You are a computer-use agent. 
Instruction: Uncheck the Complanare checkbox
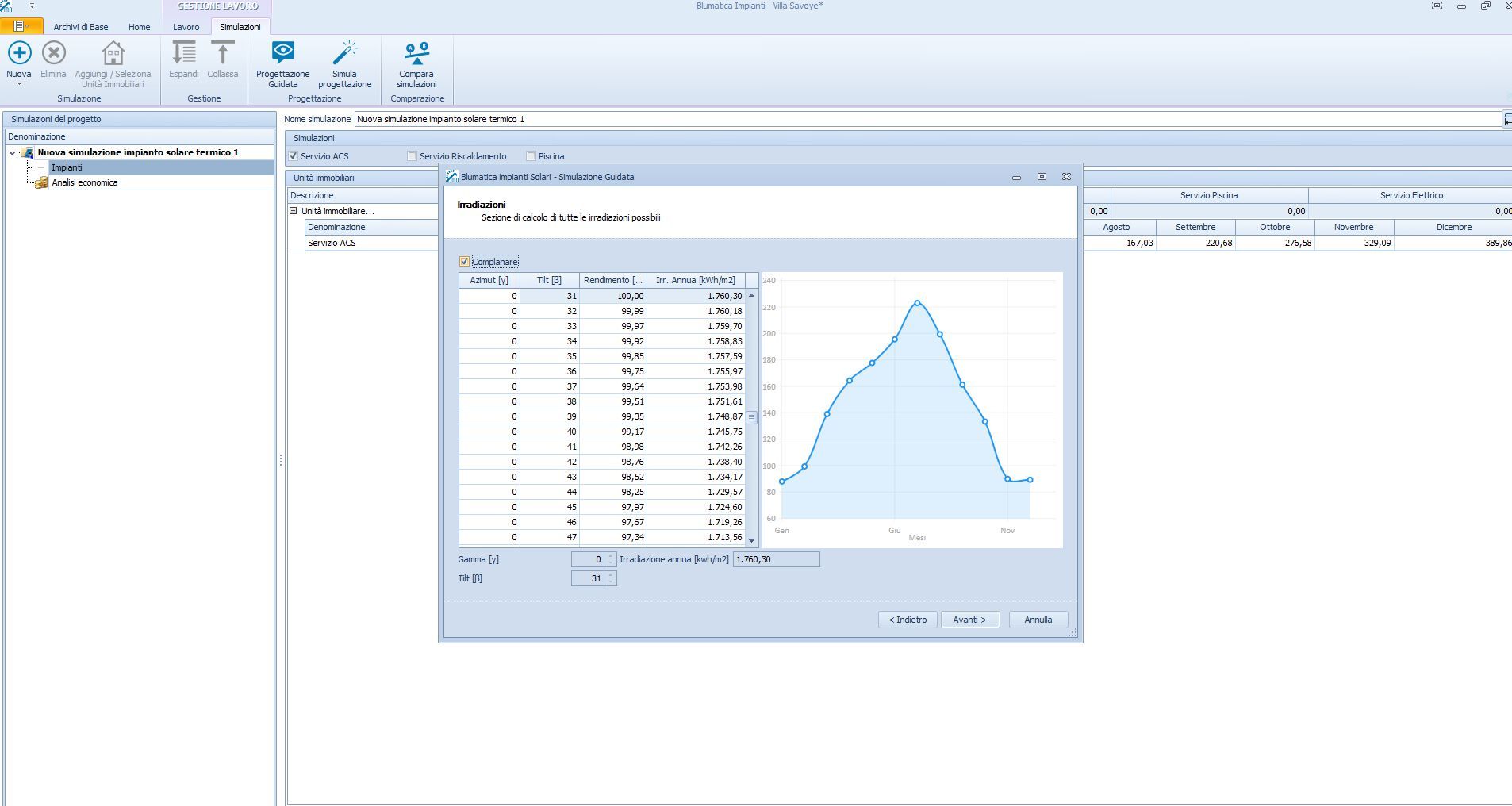click(x=465, y=262)
